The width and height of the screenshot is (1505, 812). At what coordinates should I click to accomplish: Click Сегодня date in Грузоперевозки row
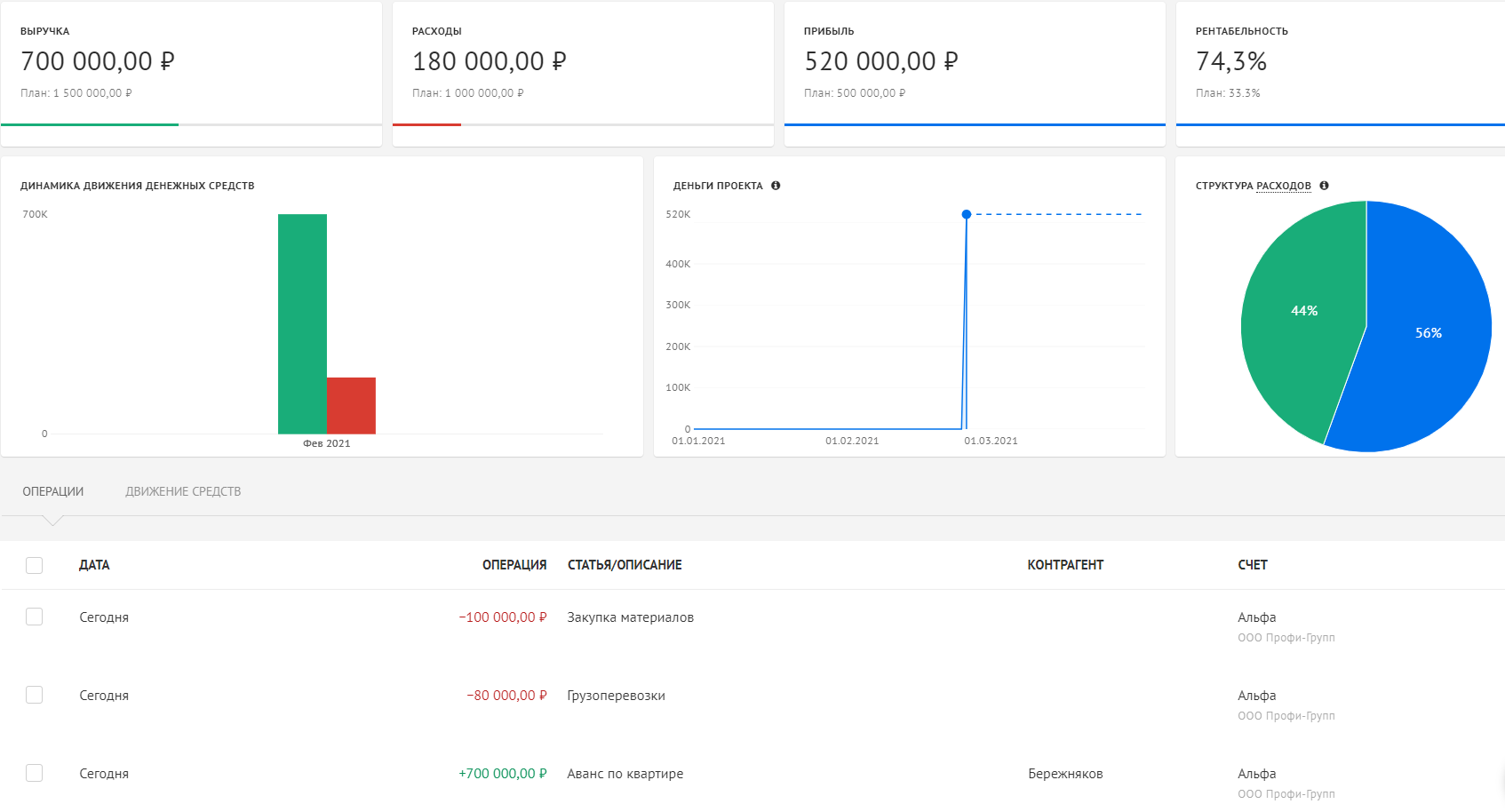click(x=104, y=696)
